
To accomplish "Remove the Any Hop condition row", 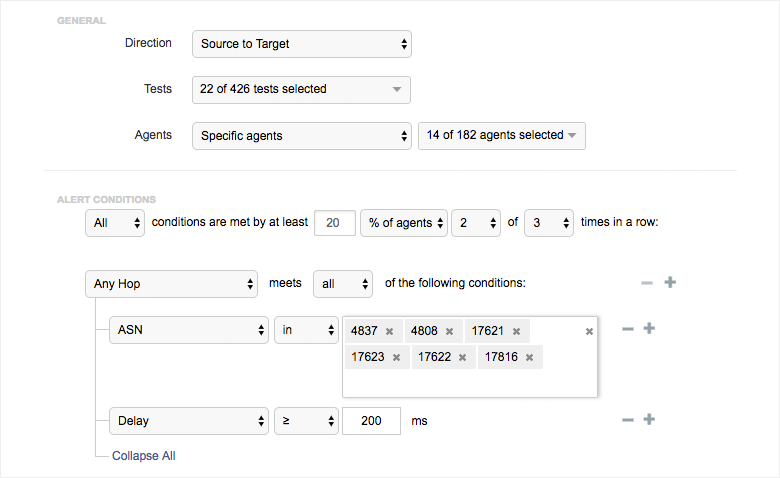I will click(x=647, y=283).
